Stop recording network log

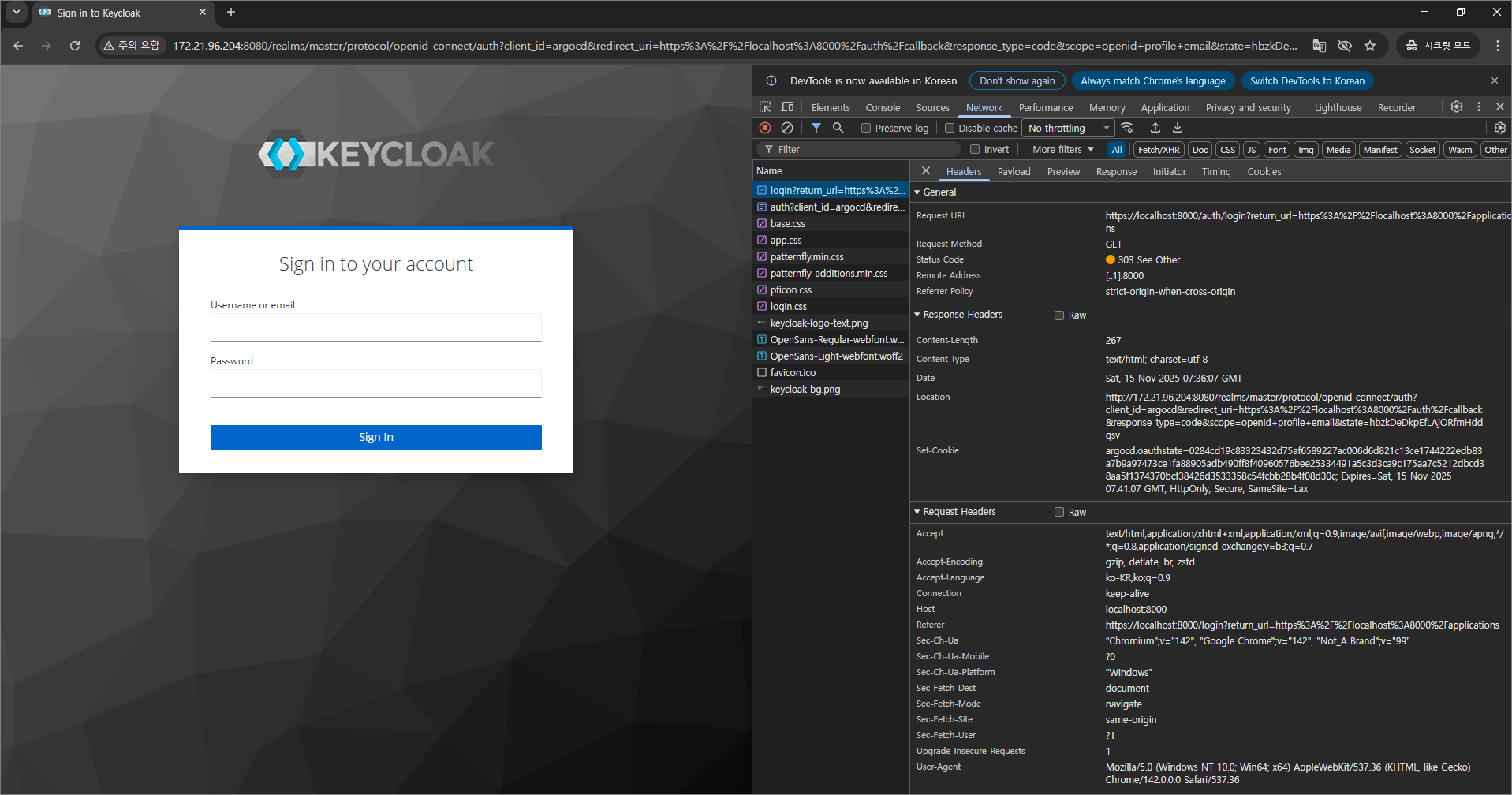pyautogui.click(x=765, y=128)
